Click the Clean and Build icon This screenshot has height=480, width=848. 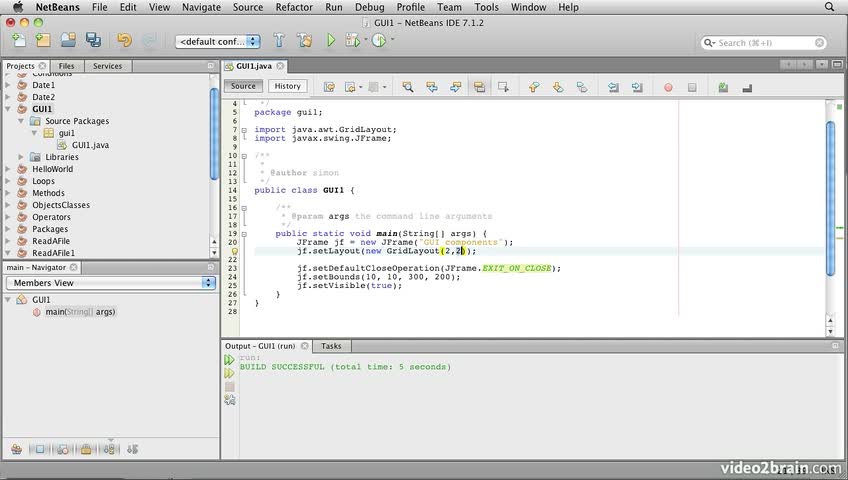(x=304, y=41)
